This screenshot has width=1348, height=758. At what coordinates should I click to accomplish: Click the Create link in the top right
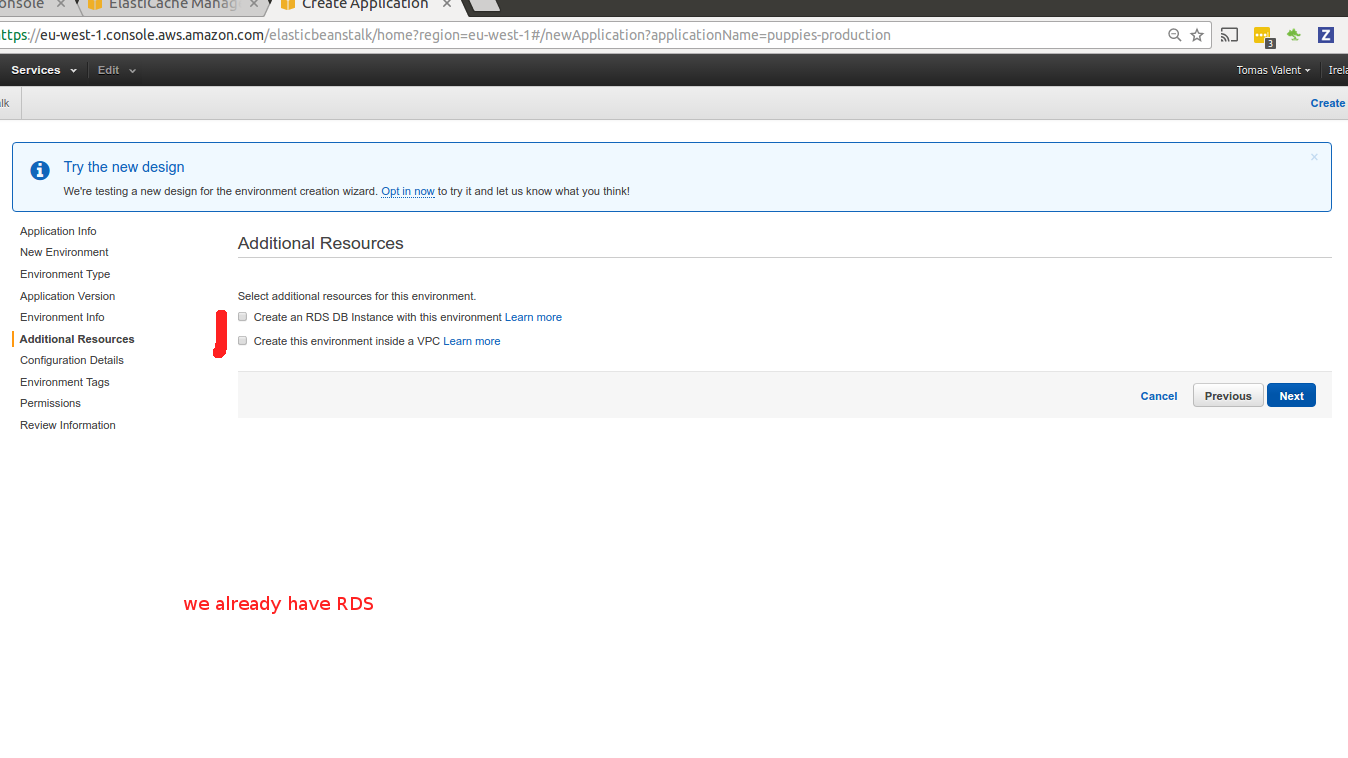[1328, 103]
